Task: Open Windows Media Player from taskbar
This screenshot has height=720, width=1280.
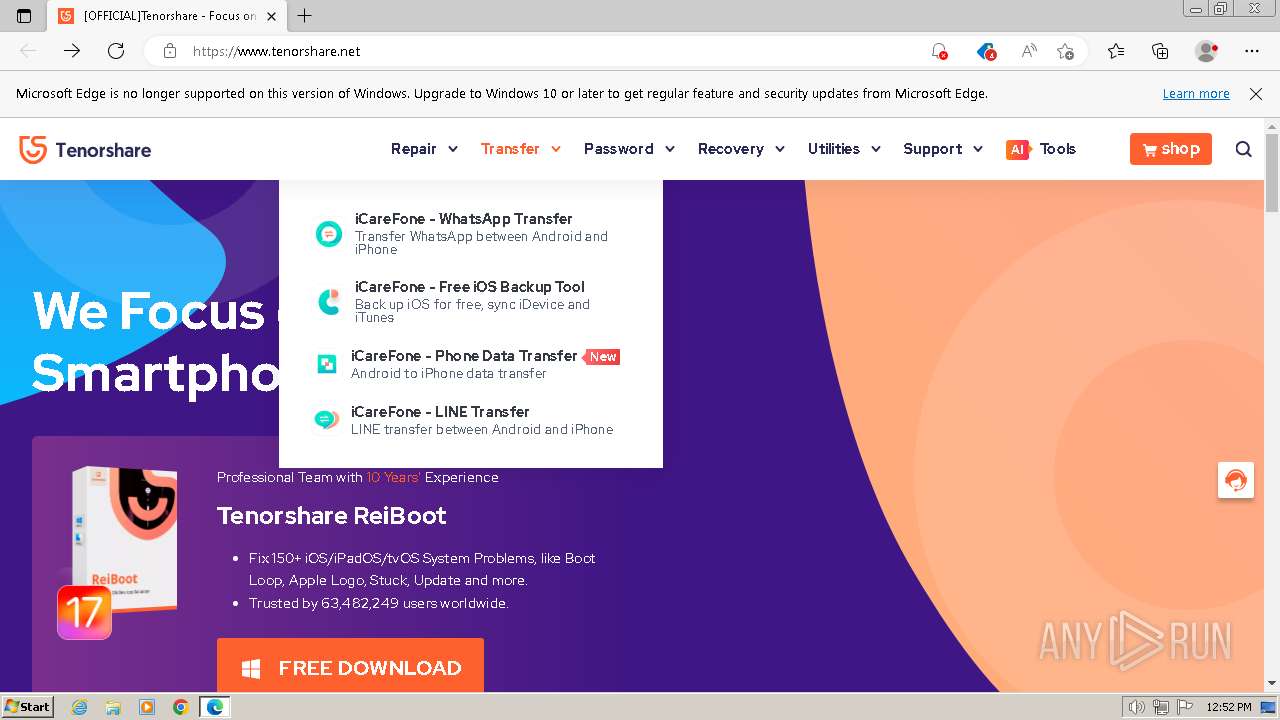Action: (147, 707)
